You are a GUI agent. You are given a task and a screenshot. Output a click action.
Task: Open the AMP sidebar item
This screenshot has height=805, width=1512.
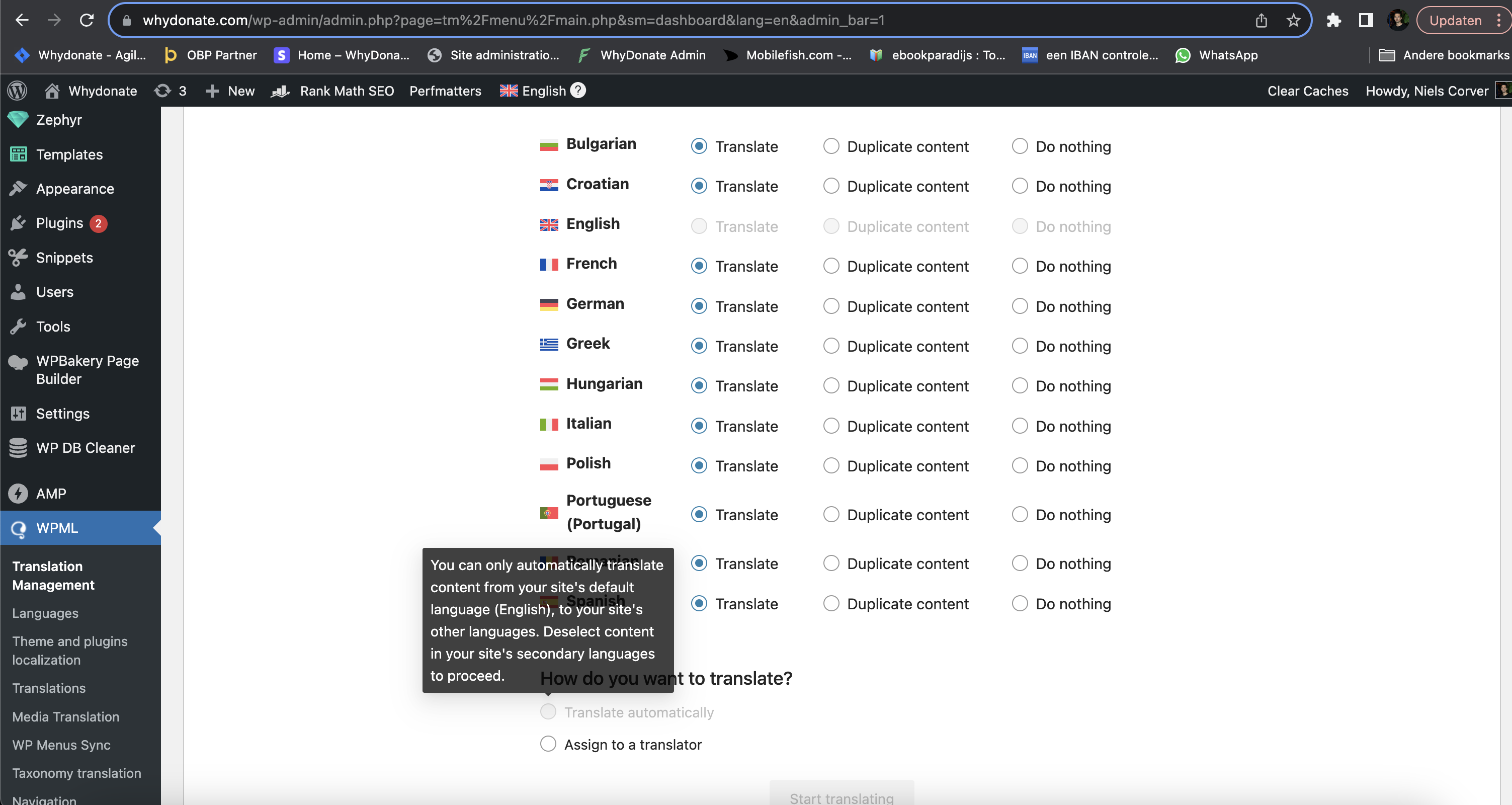(x=80, y=493)
